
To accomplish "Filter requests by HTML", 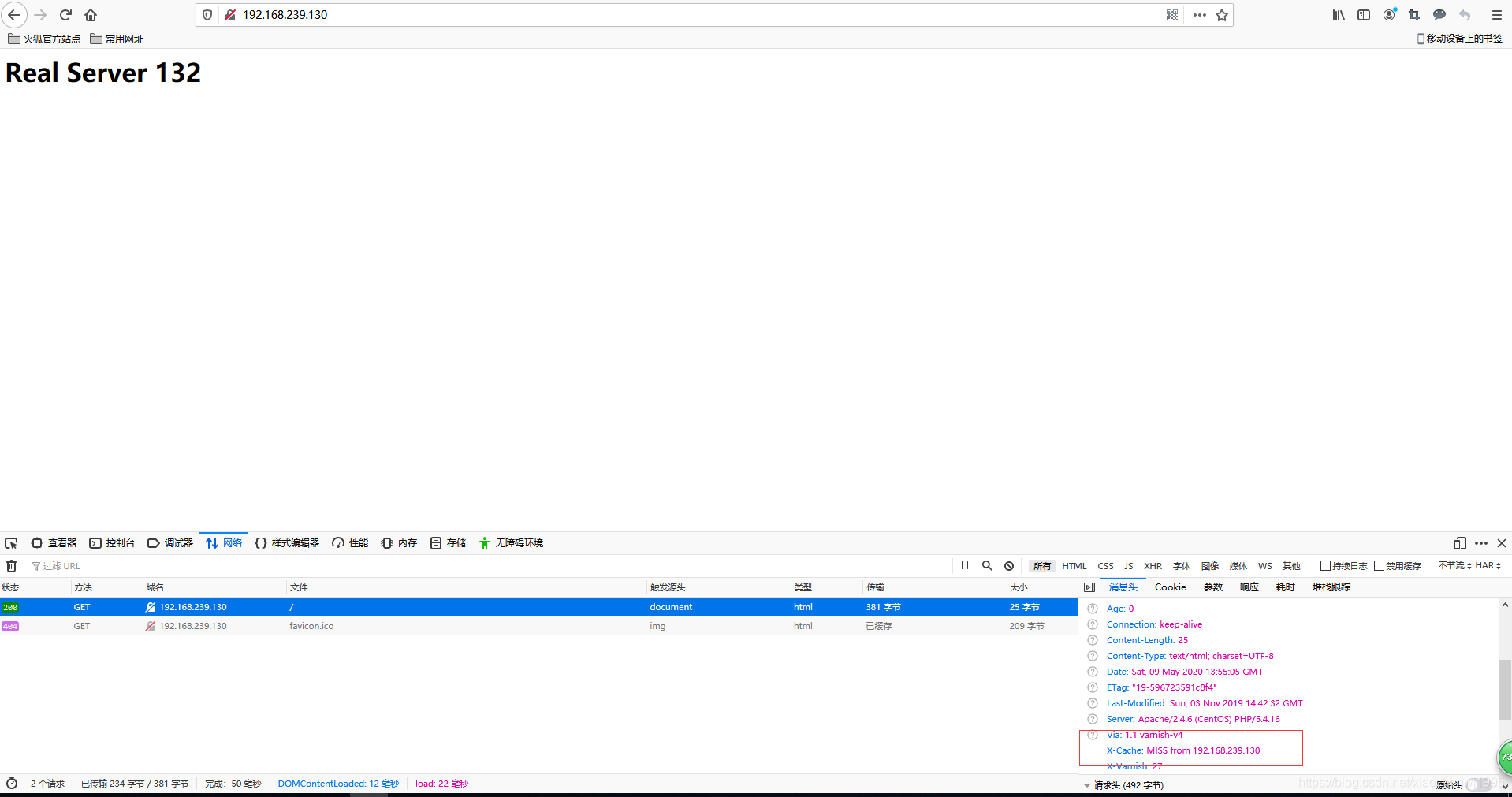I will pos(1074,566).
